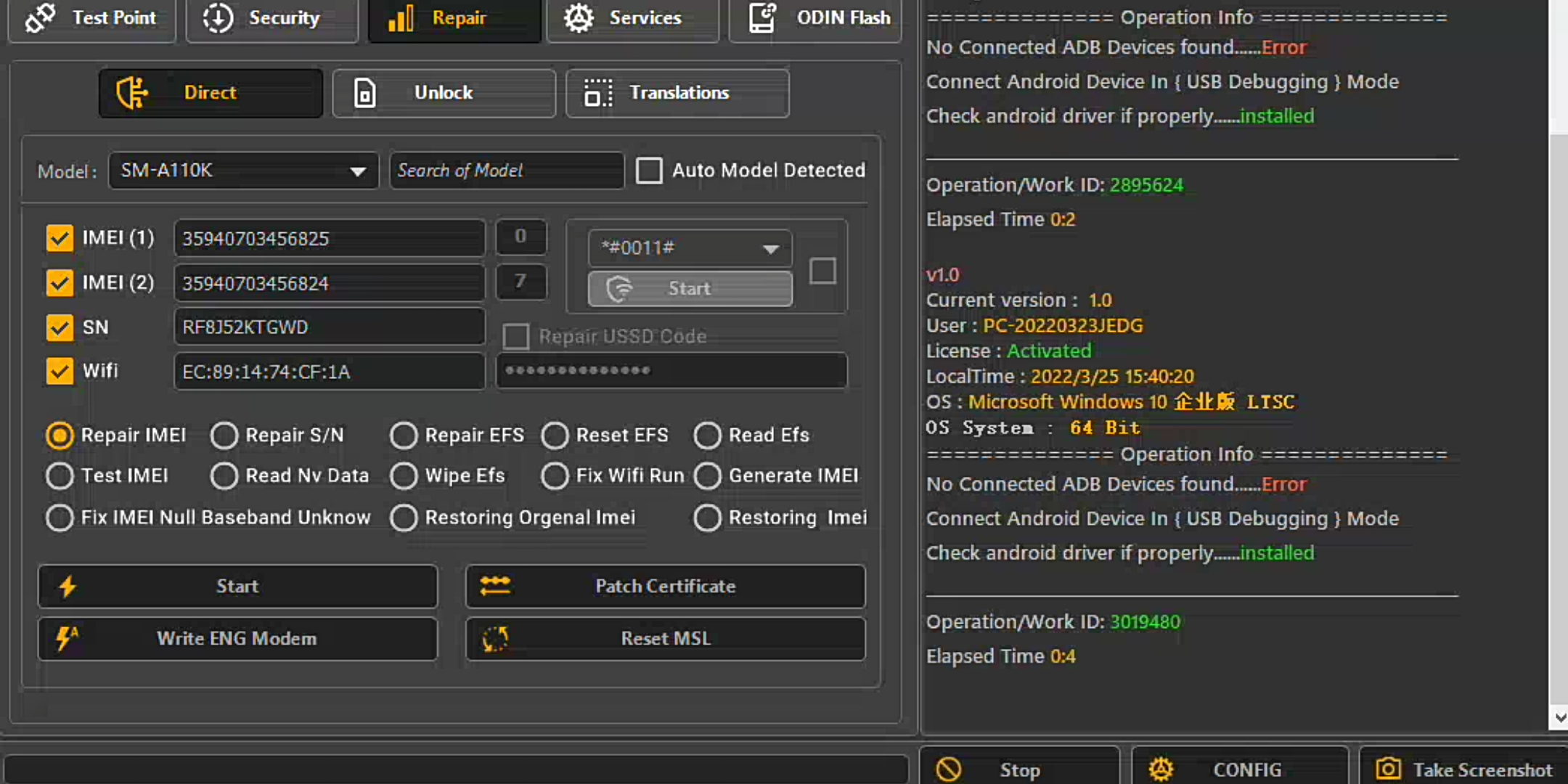The image size is (1568, 784).
Task: Click the Take Screenshot camera icon
Action: (x=1388, y=769)
